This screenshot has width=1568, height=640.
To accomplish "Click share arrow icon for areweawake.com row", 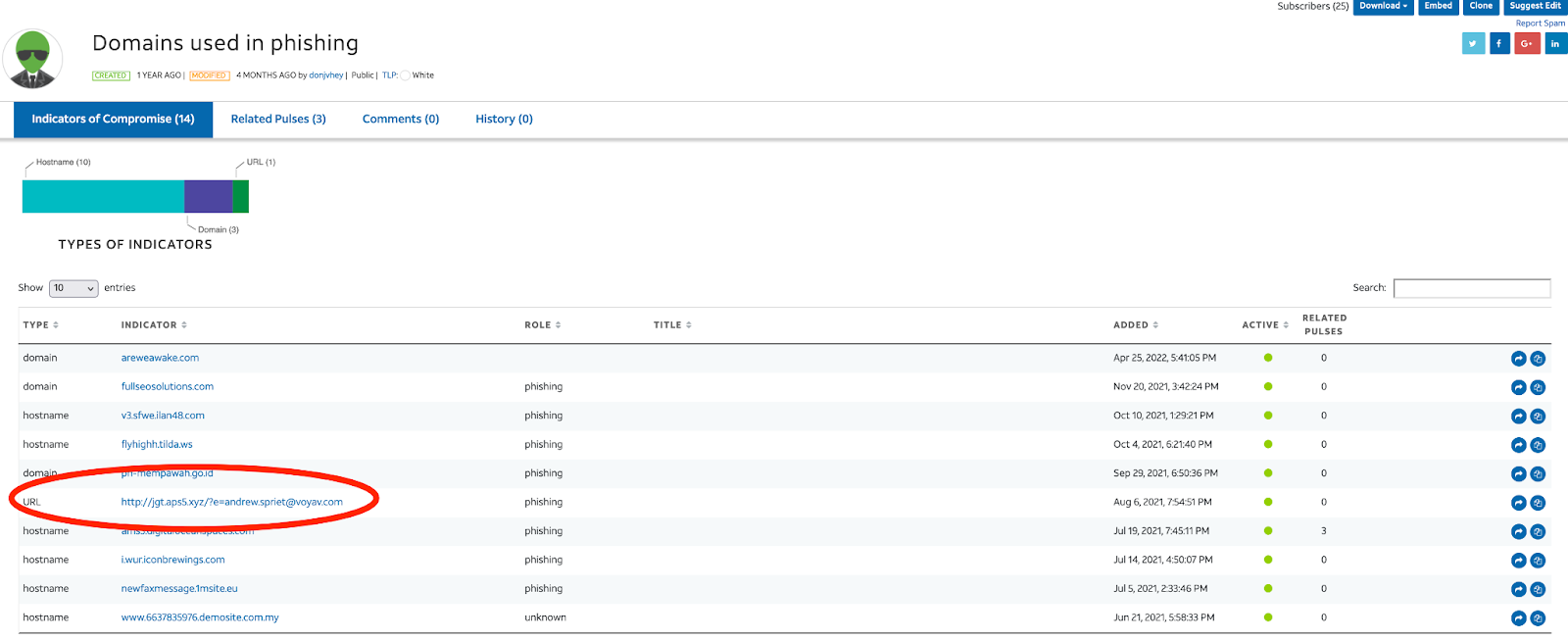I will pos(1519,359).
